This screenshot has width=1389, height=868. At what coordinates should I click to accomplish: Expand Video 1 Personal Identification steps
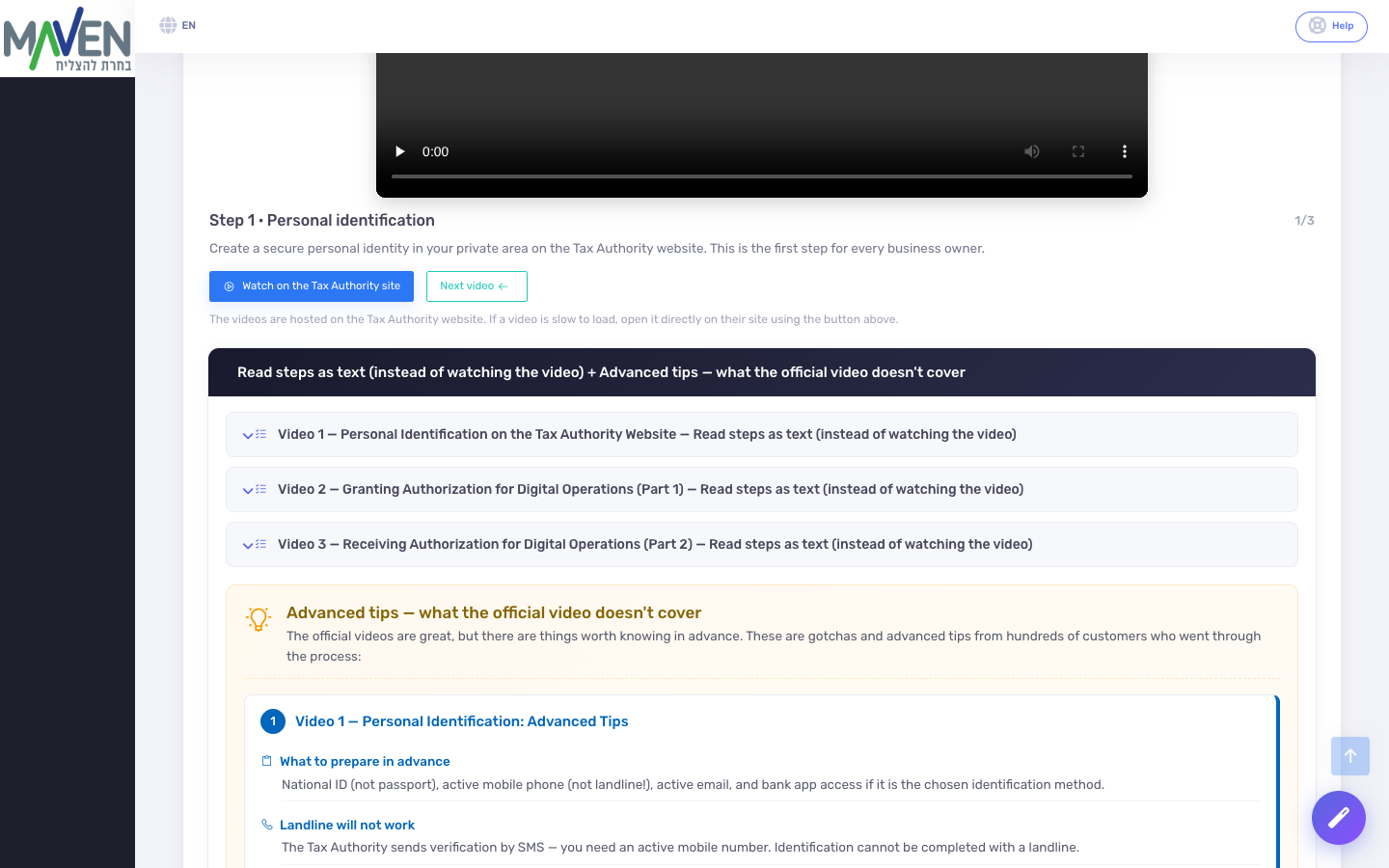click(x=762, y=435)
